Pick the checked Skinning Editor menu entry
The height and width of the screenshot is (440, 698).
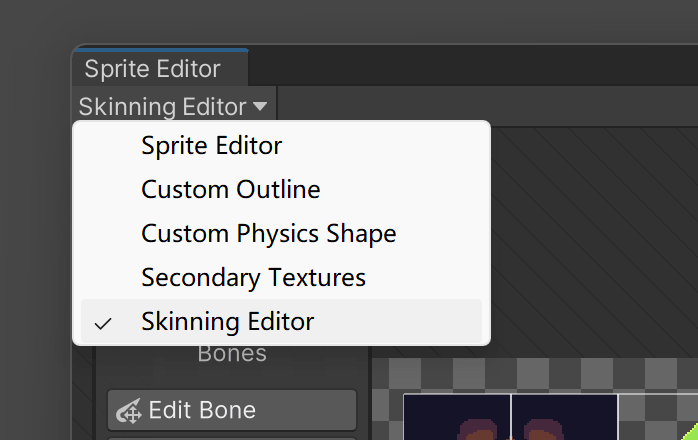coord(281,321)
